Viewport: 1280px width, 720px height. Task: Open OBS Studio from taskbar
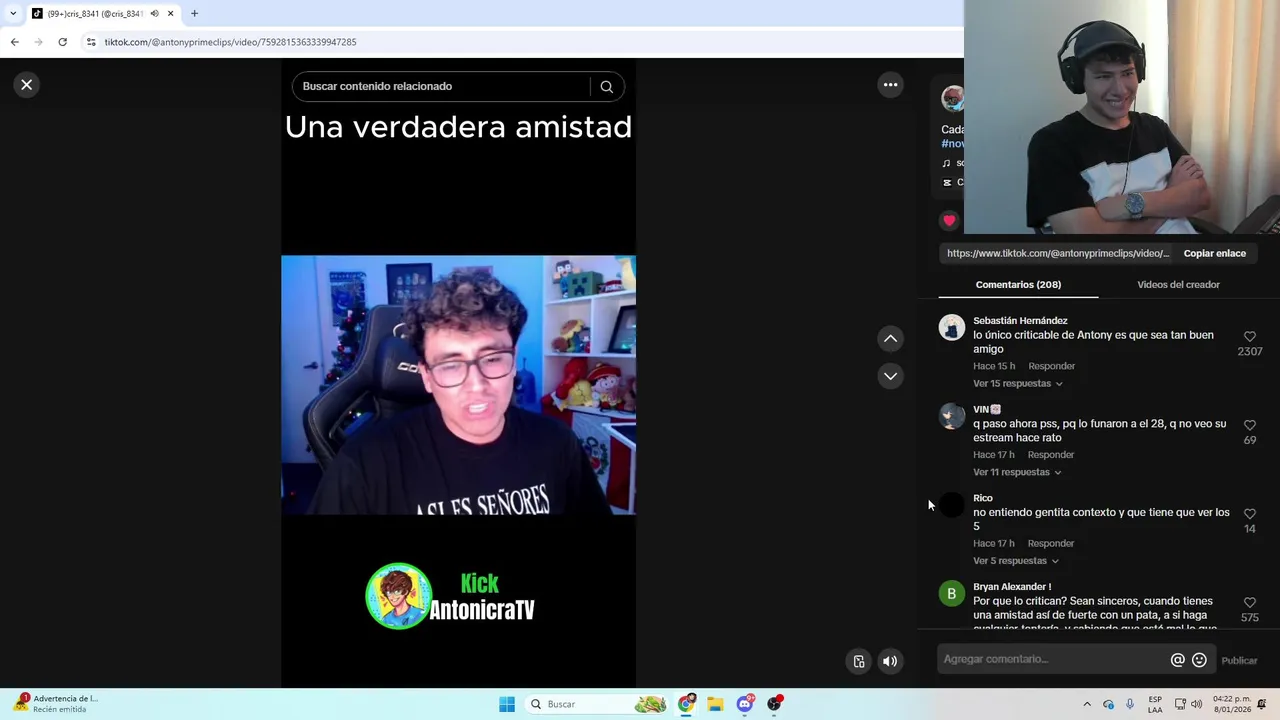[x=774, y=704]
